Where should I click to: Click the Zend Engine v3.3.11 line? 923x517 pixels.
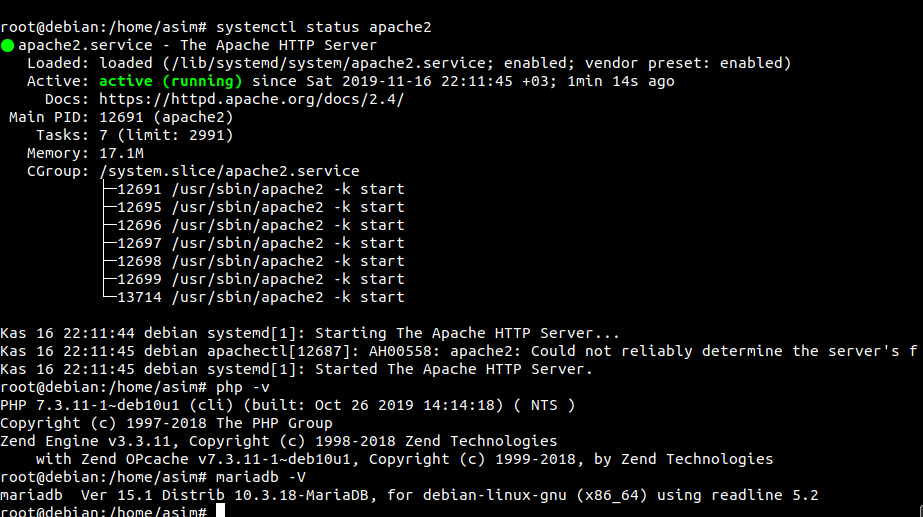(x=278, y=441)
